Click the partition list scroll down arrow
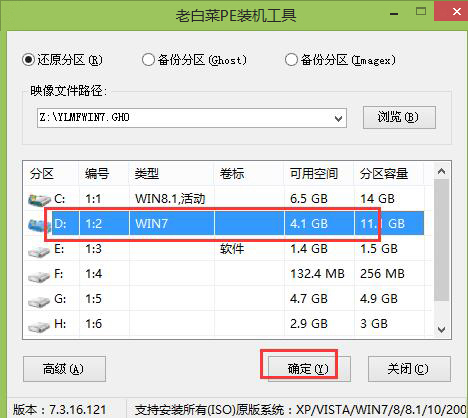The width and height of the screenshot is (468, 418). [442, 330]
